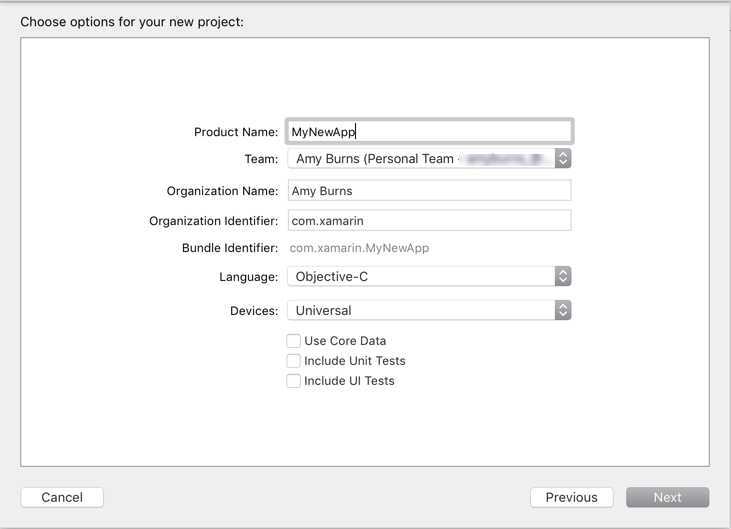This screenshot has height=529, width=731.
Task: Check Include Unit Tests option
Action: (x=293, y=361)
